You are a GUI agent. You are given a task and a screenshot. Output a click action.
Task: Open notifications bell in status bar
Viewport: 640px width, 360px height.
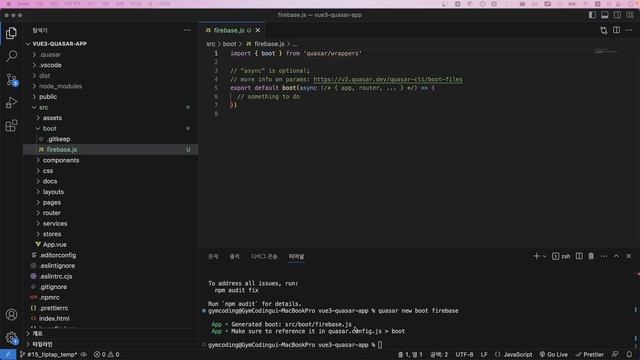click(629, 354)
